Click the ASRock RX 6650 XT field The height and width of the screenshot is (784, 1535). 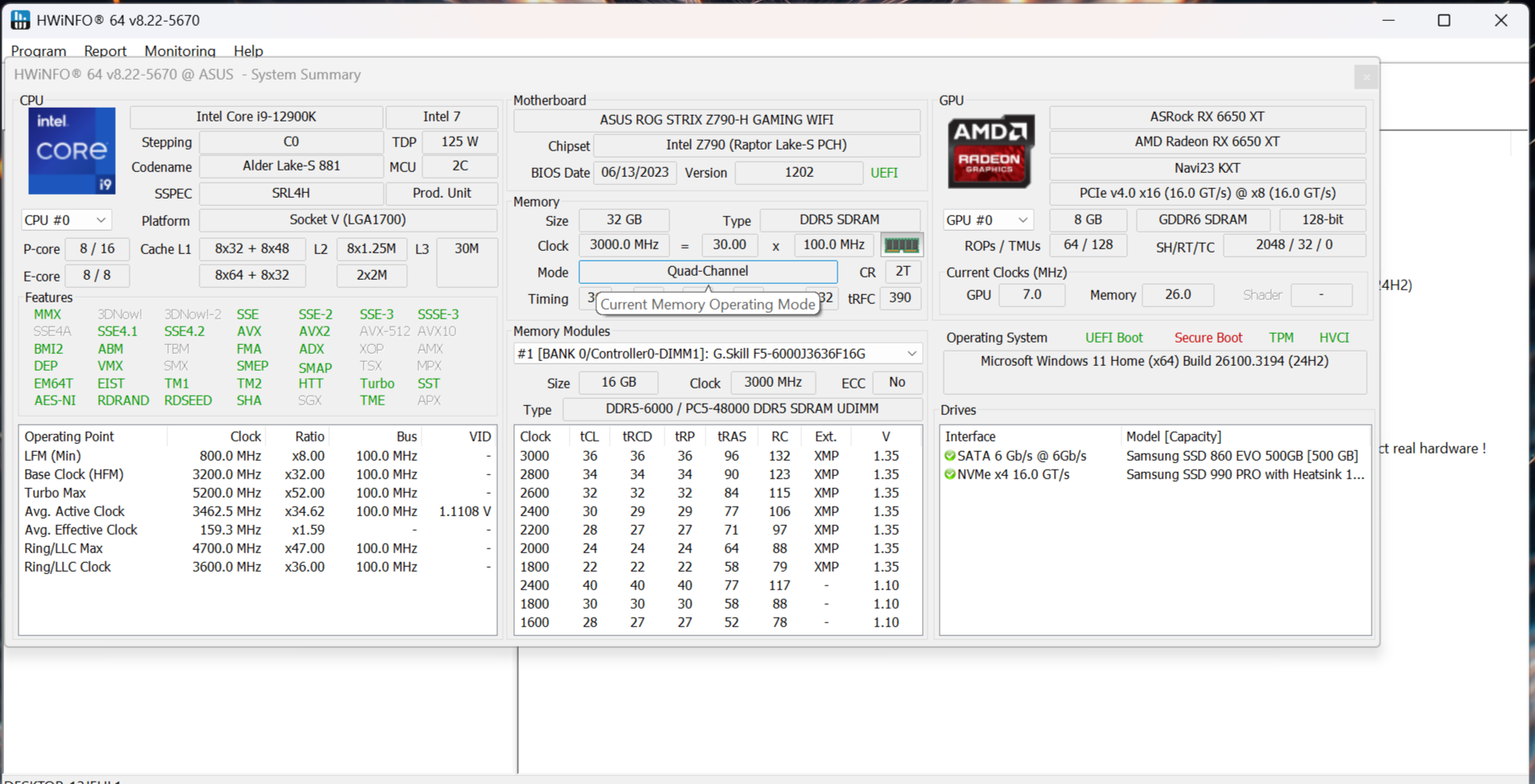(1207, 117)
